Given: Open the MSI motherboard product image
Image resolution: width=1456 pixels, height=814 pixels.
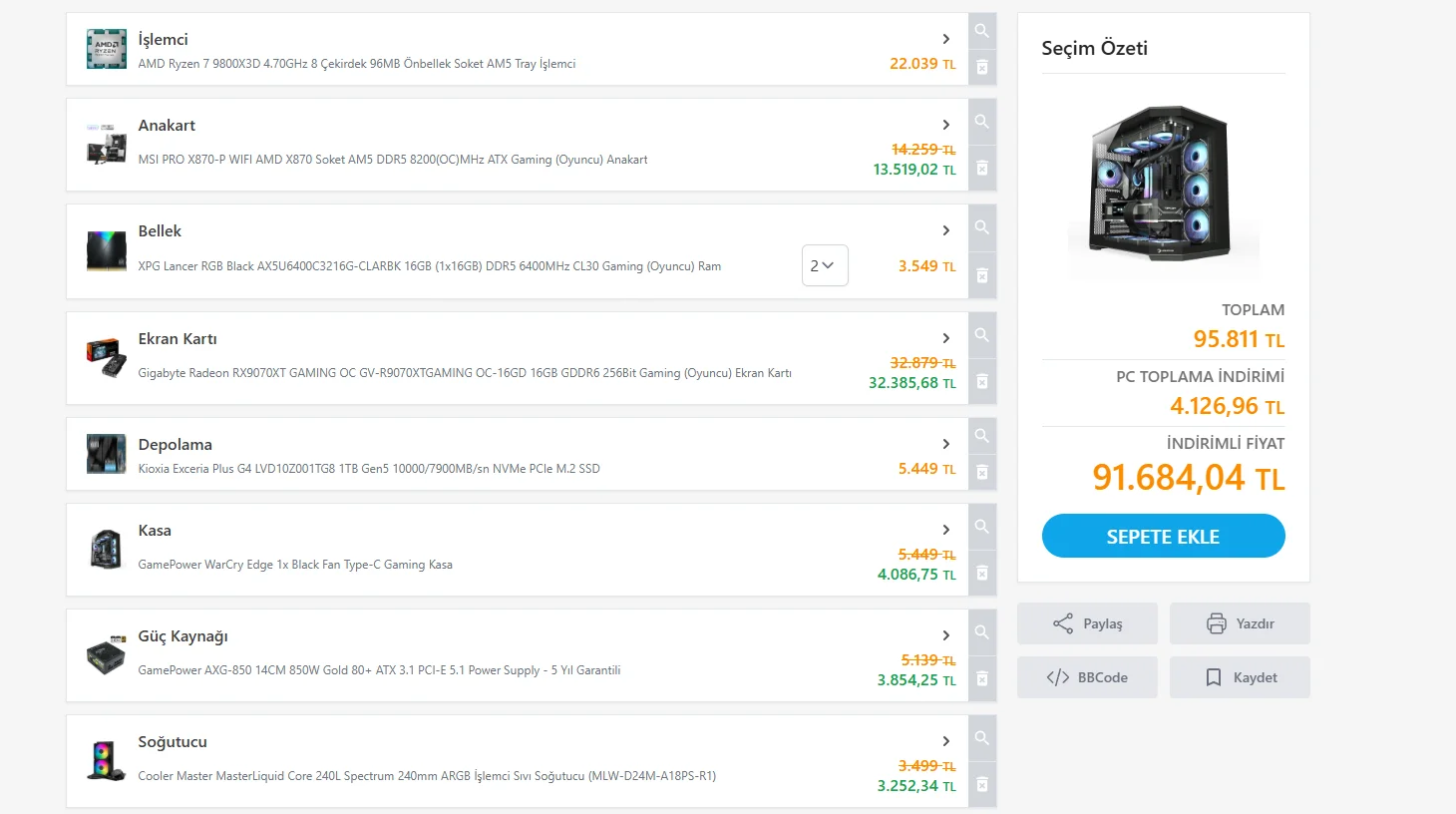Looking at the screenshot, I should click(107, 145).
